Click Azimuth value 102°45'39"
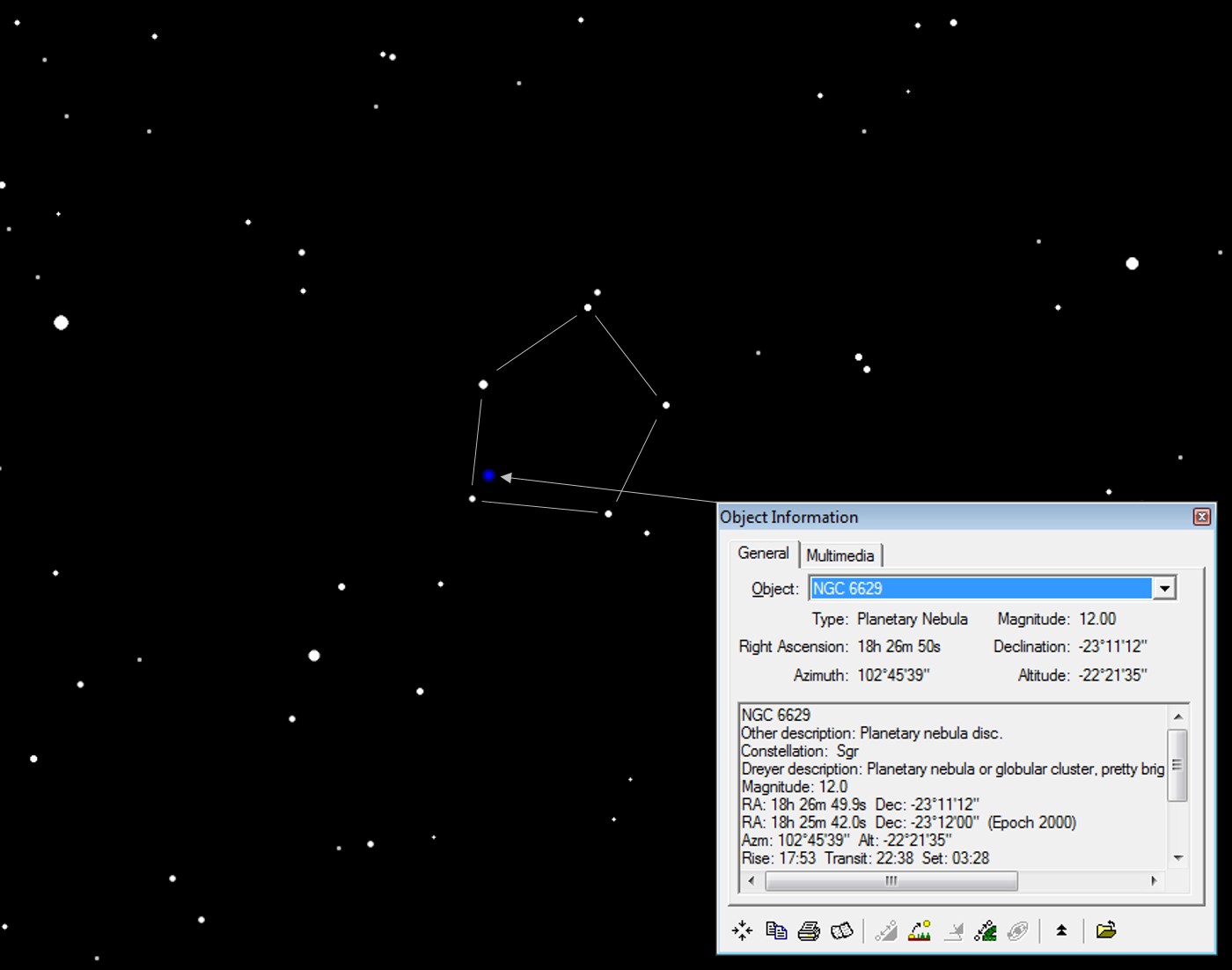The image size is (1232, 970). click(x=893, y=675)
